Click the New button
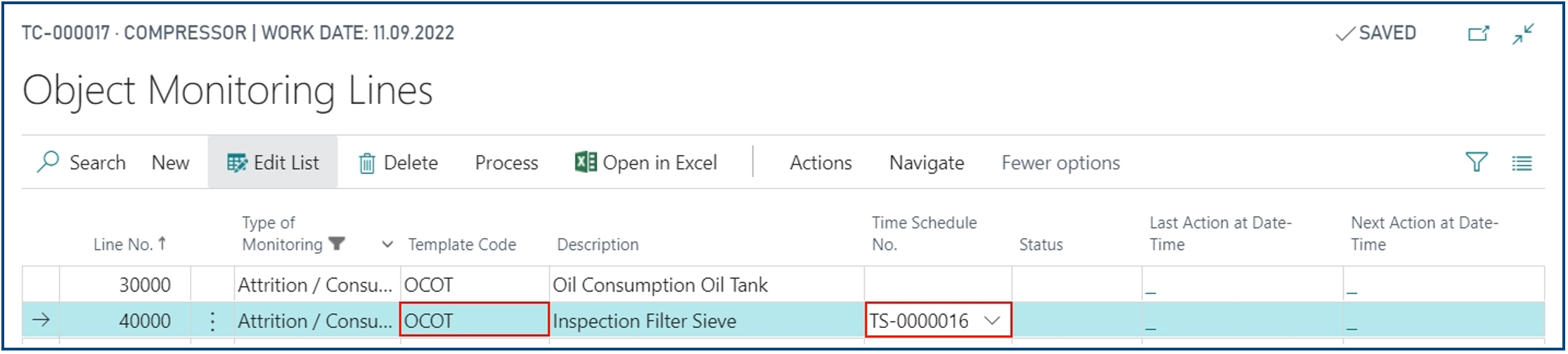Image resolution: width=1568 pixels, height=354 pixels. point(170,163)
